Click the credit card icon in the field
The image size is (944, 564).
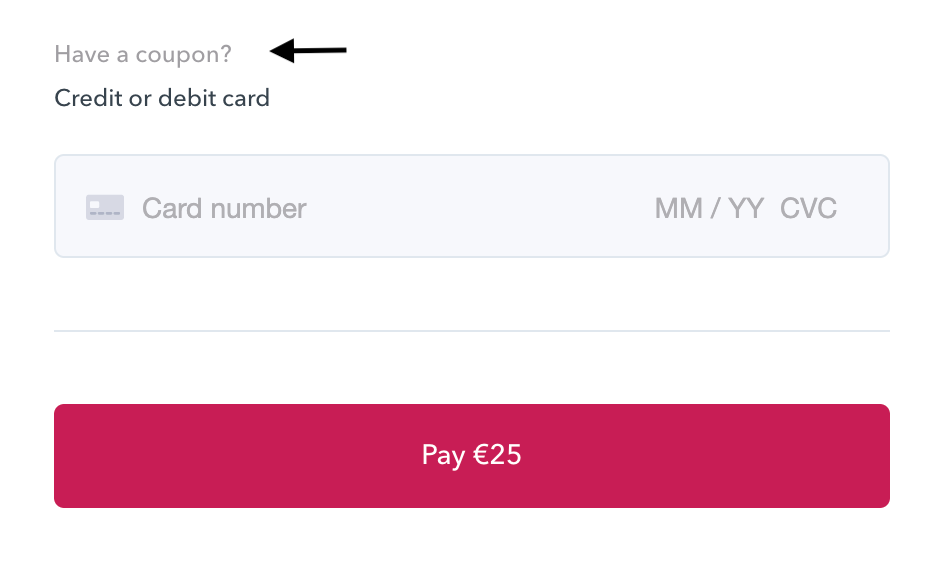tap(105, 208)
